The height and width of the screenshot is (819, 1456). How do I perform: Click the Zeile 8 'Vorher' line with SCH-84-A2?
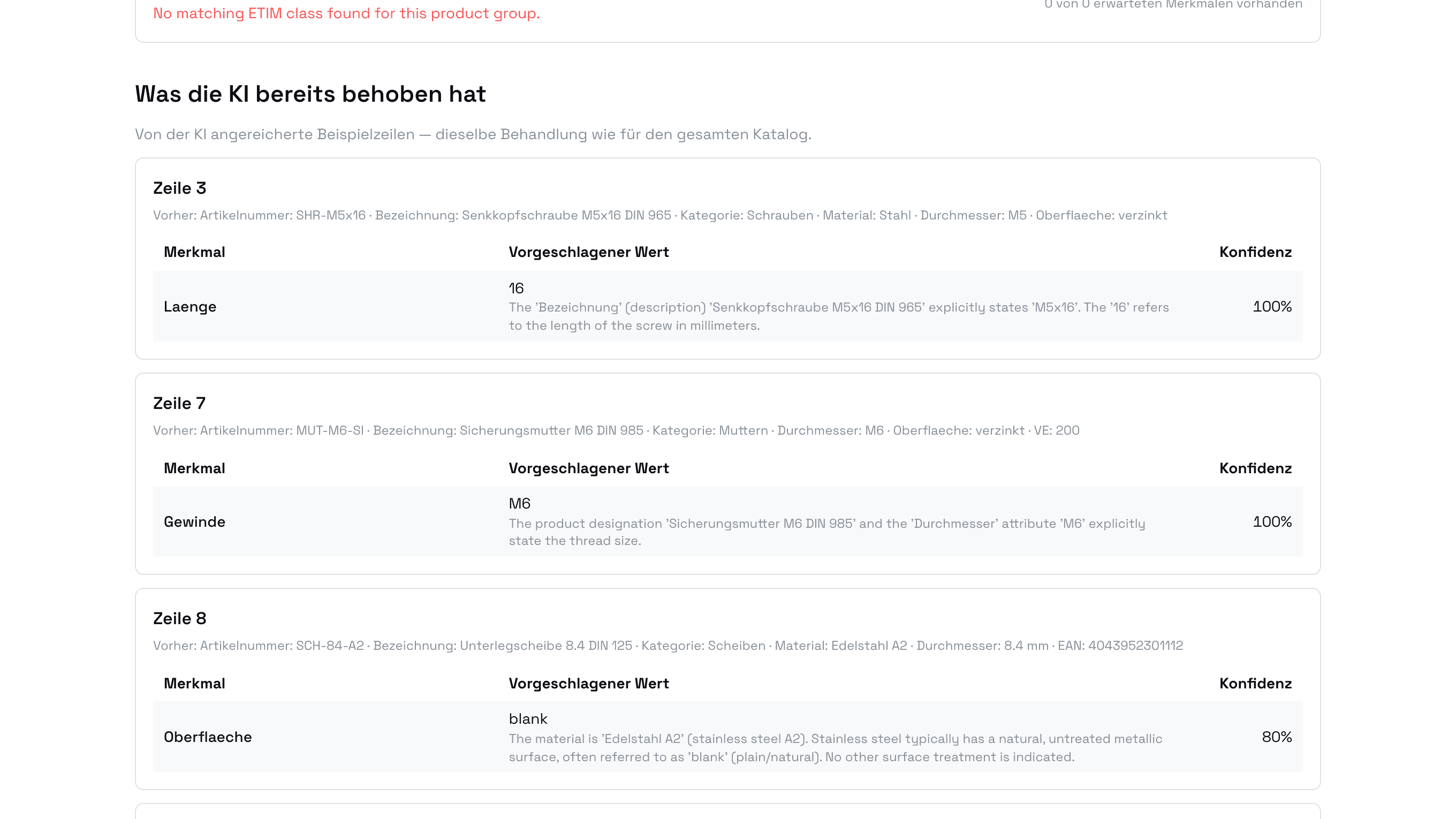[668, 646]
